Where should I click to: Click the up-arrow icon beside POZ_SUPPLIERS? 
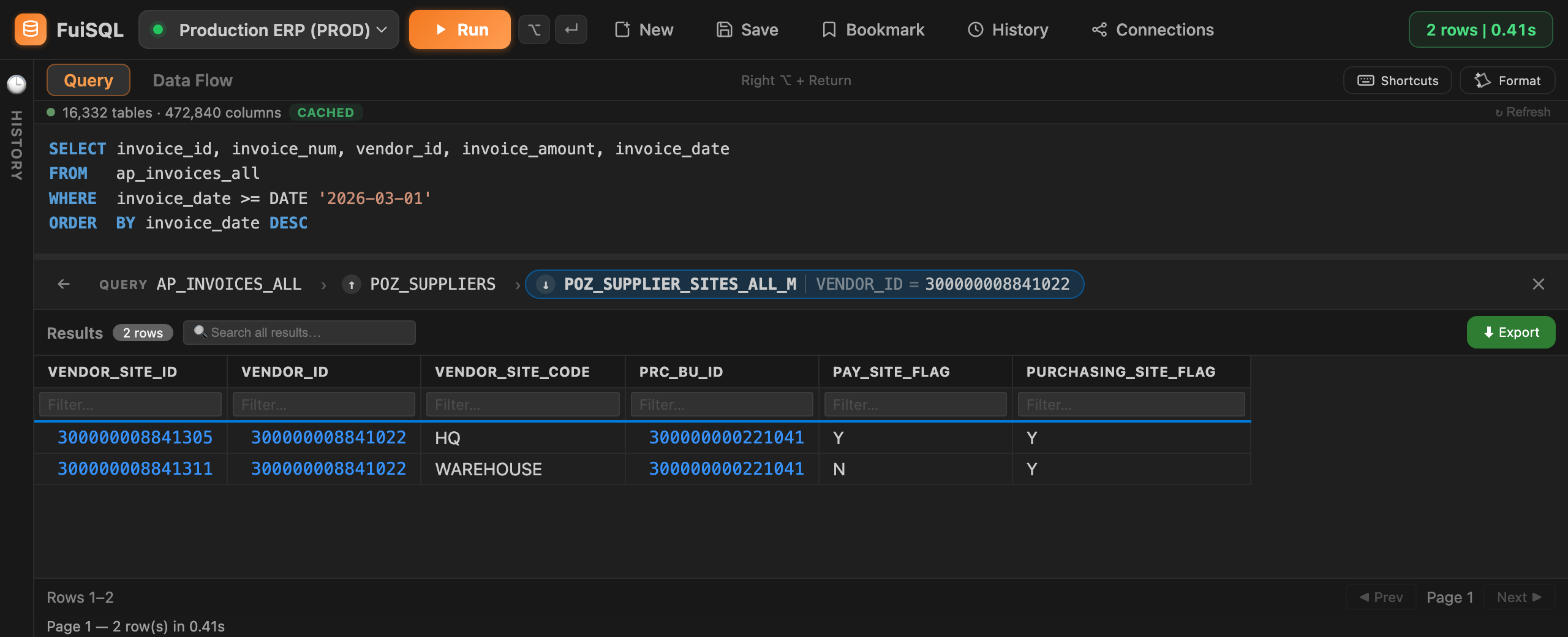[x=352, y=284]
